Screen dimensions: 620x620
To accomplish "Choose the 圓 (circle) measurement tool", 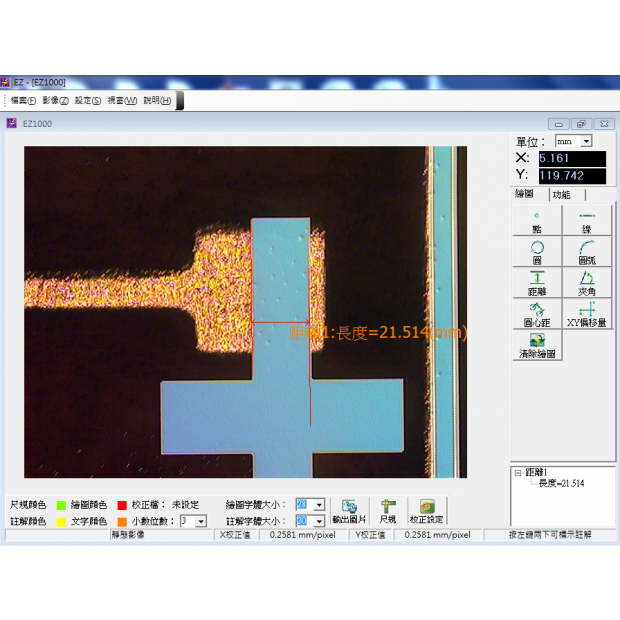I will click(x=537, y=253).
